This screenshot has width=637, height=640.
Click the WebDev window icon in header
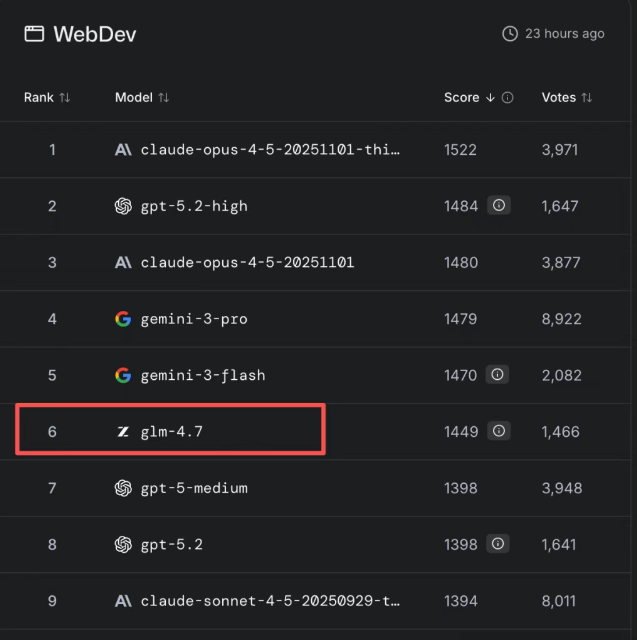tap(34, 33)
